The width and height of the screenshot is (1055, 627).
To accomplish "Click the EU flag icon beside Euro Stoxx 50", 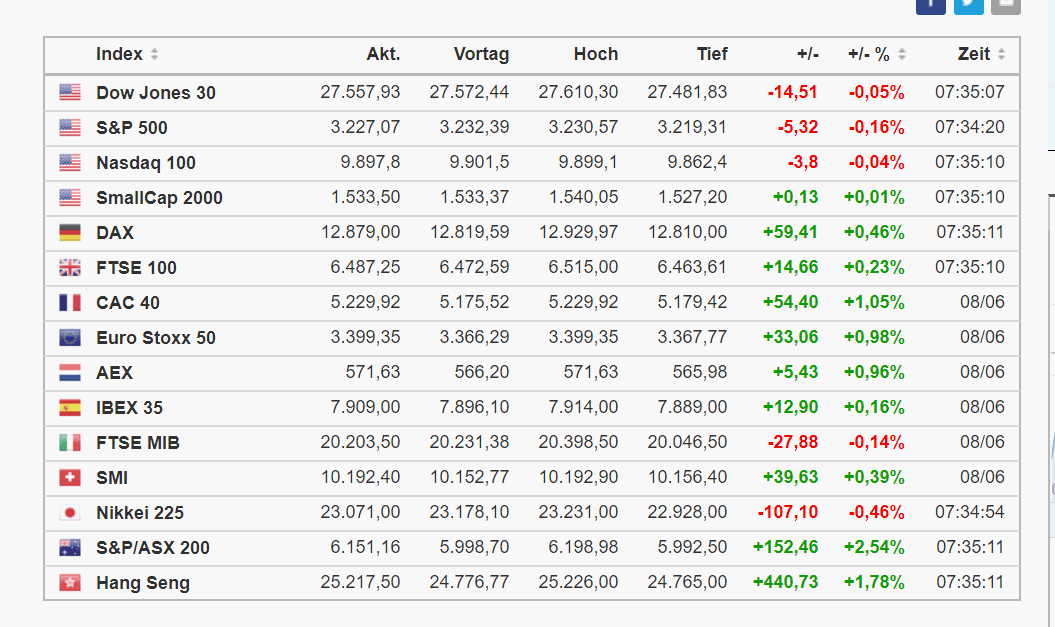I will coord(69,338).
